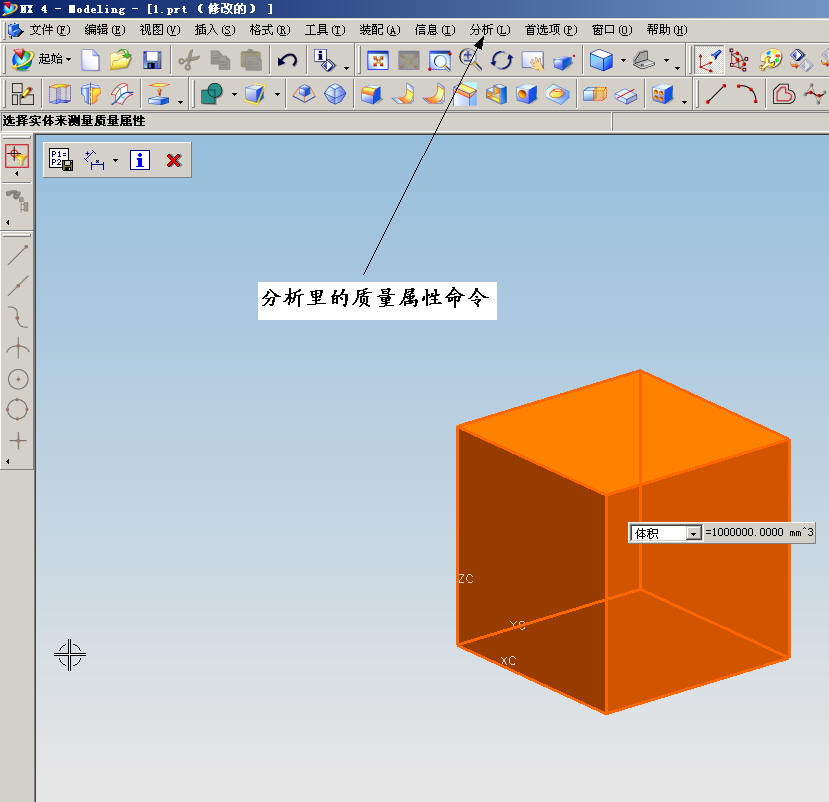Select the Zoom in/out magnifier tool
The height and width of the screenshot is (802, 829).
click(x=470, y=60)
